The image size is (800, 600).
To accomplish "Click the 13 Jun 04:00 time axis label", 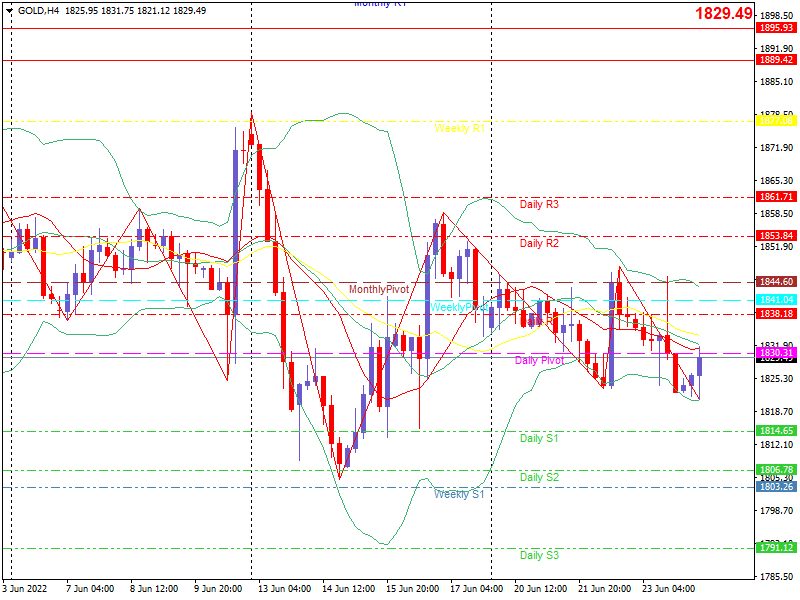I will 284,589.
